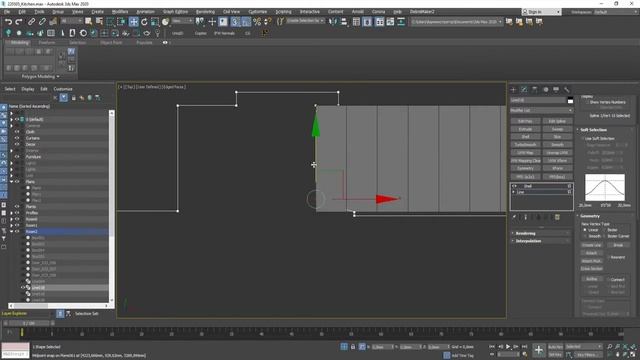Click the TurboSmooth modifier button
Viewport: 640px width, 360px height.
click(525, 144)
